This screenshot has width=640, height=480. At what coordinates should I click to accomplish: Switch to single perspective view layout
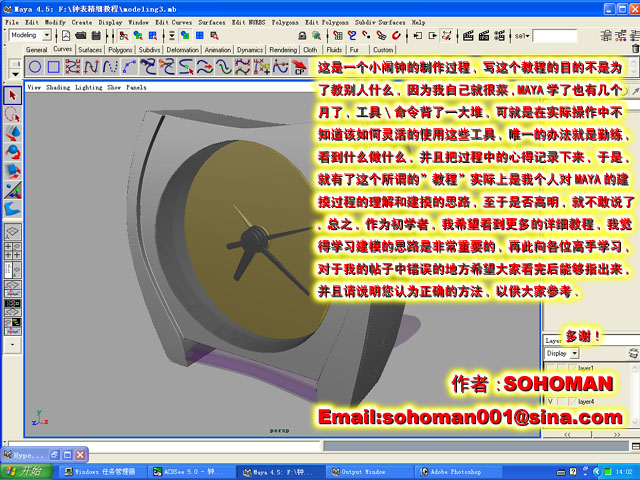[x=12, y=232]
